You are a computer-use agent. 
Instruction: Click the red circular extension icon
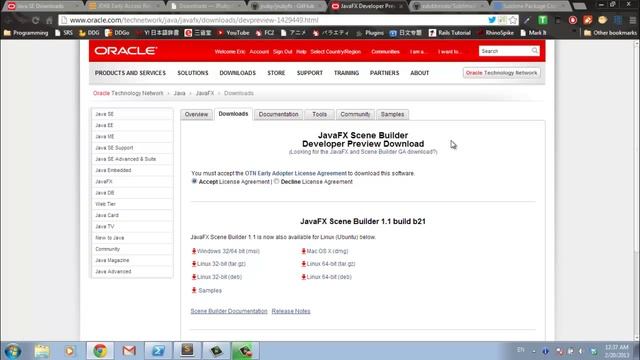pos(573,20)
